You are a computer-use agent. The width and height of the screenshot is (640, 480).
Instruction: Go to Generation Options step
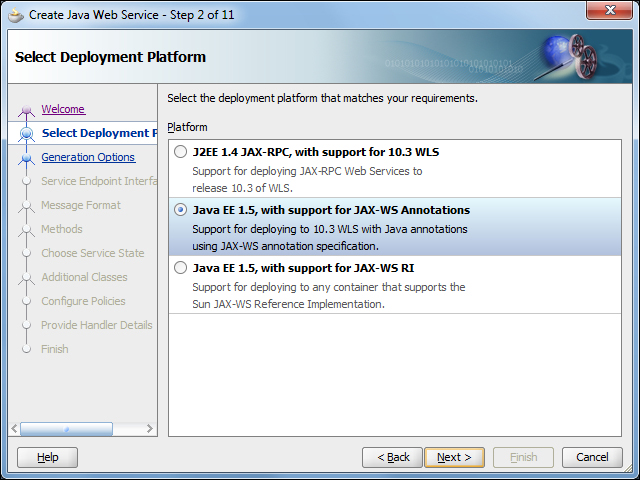[x=88, y=157]
